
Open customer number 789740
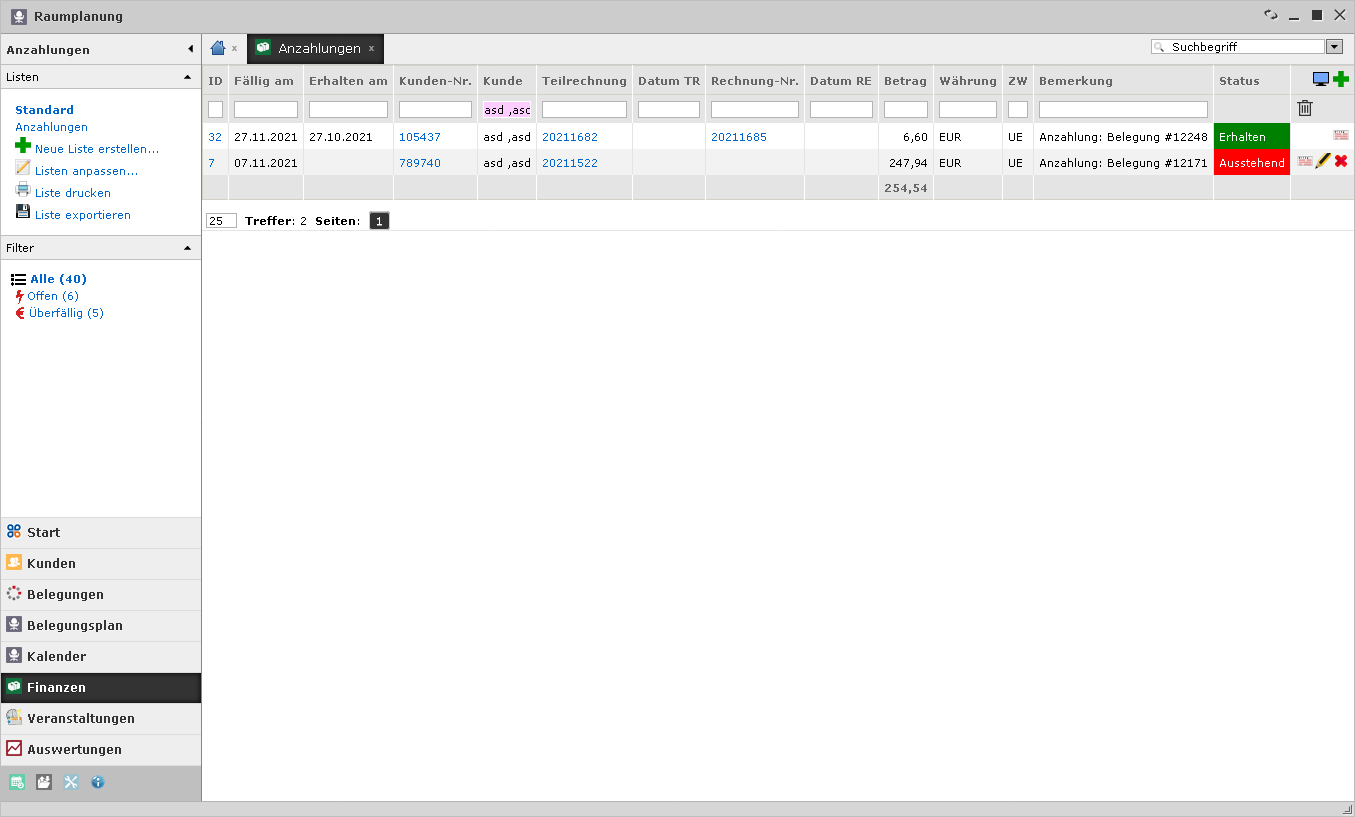[419, 163]
